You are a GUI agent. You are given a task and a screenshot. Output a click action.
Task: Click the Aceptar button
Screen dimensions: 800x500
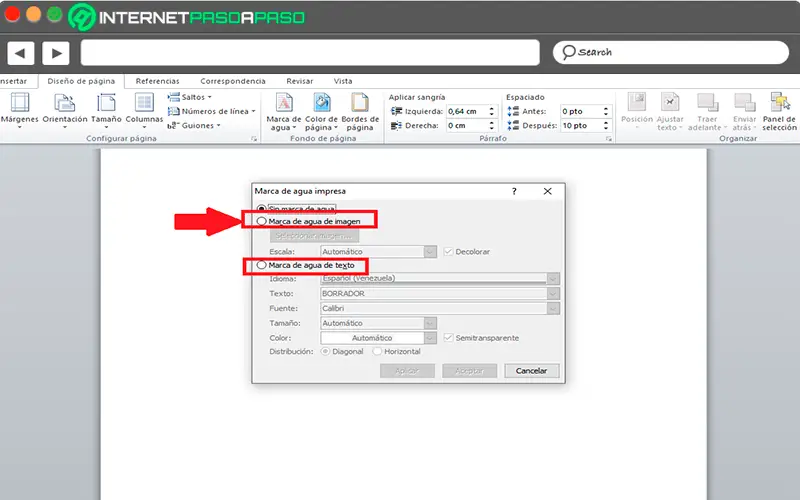coord(469,371)
